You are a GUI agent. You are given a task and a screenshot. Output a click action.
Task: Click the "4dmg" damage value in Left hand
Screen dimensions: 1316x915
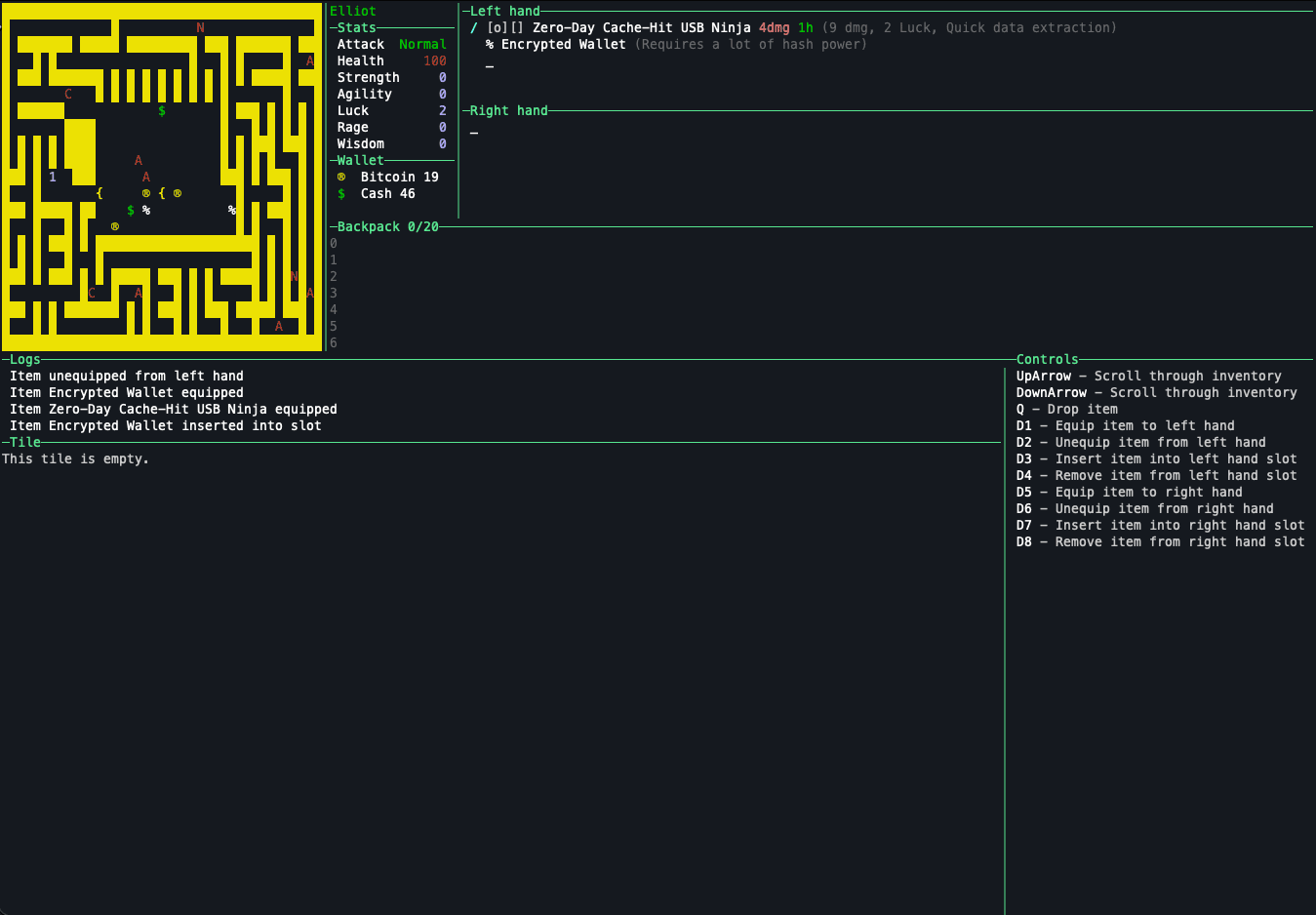tap(775, 27)
